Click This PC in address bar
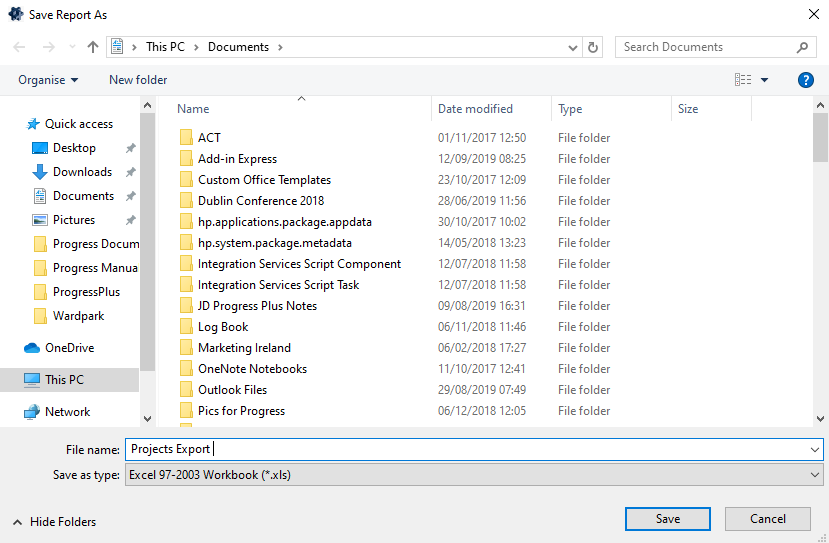829x543 pixels. pyautogui.click(x=165, y=47)
